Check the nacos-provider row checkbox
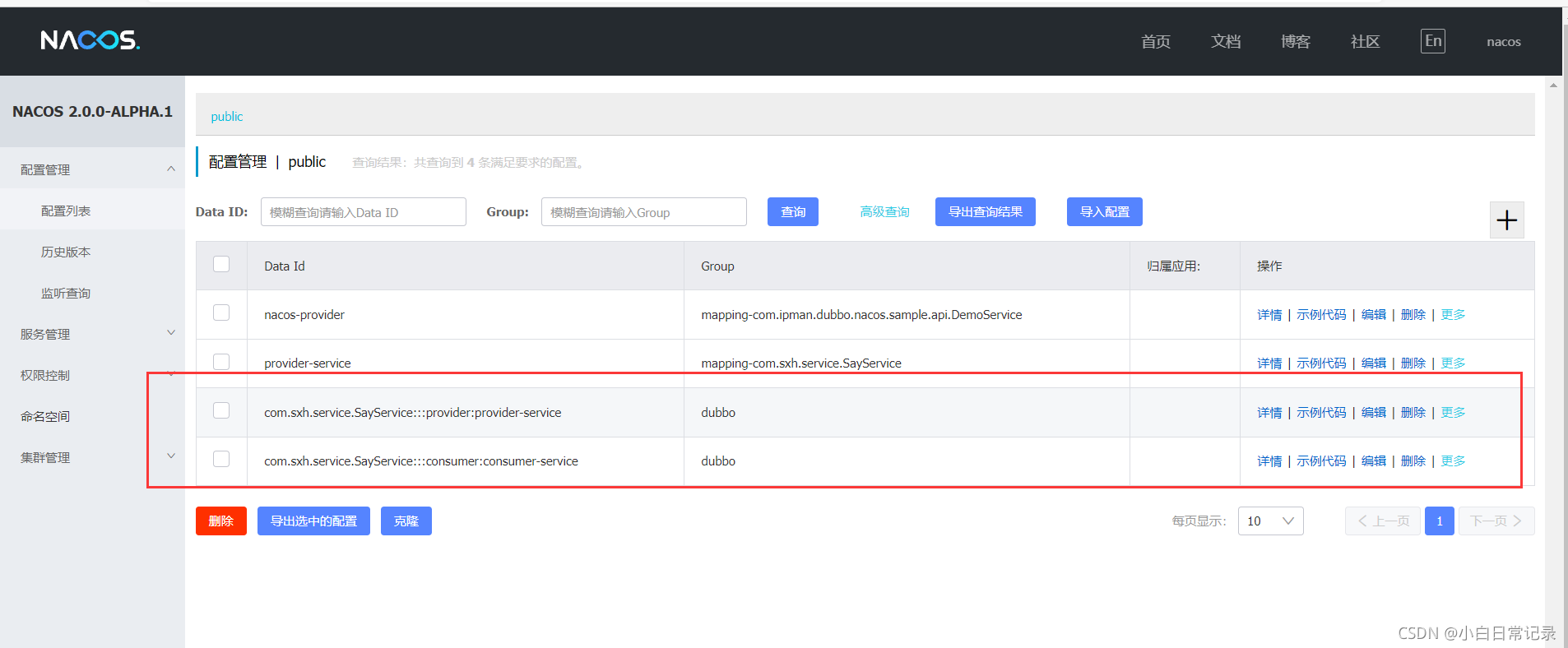 (x=221, y=312)
